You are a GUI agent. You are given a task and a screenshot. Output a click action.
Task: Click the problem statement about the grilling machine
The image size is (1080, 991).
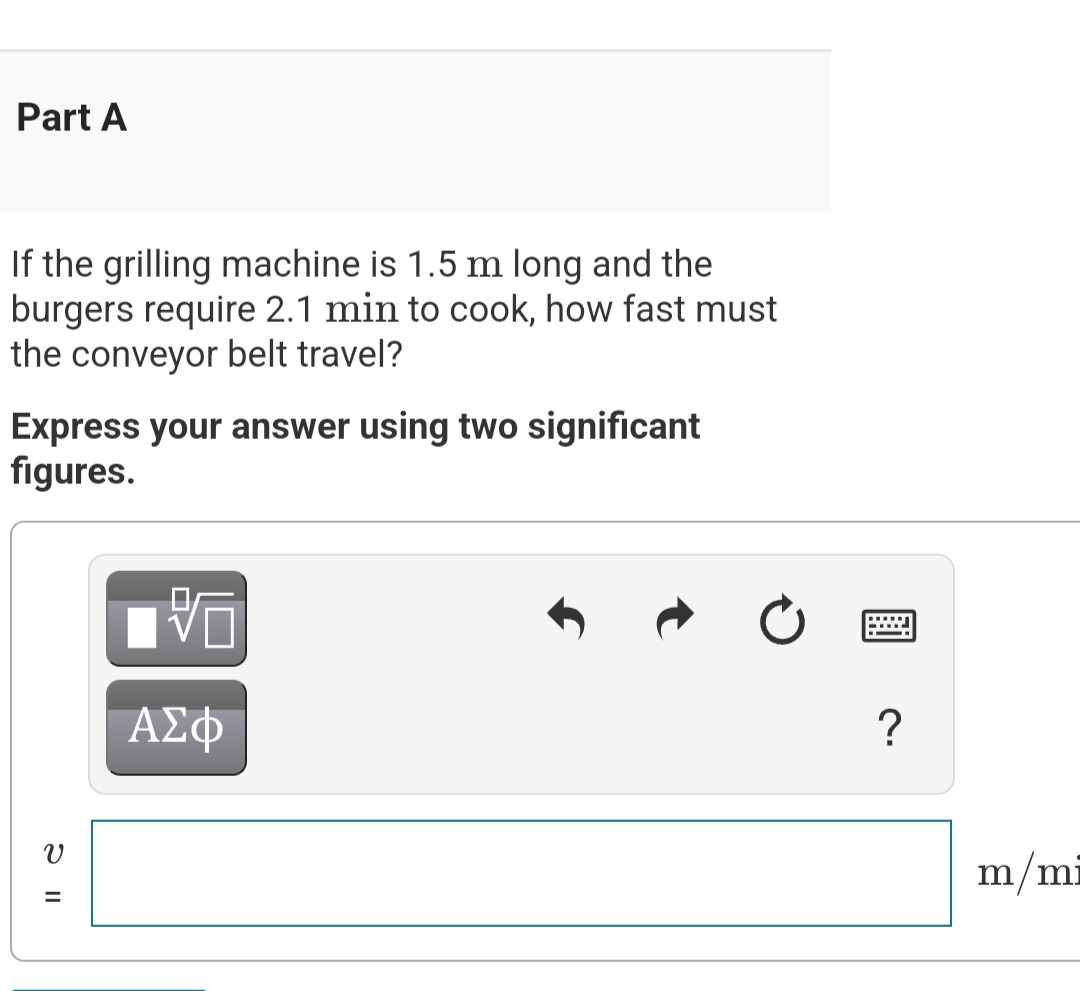(390, 308)
